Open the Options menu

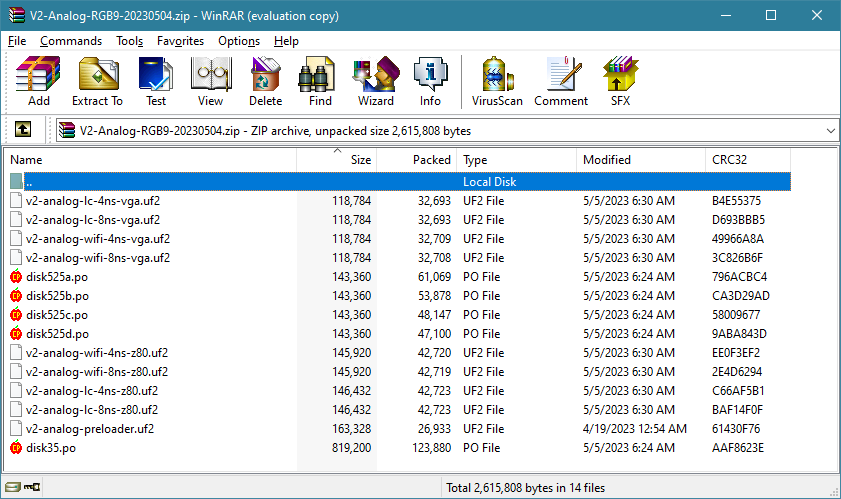[239, 41]
